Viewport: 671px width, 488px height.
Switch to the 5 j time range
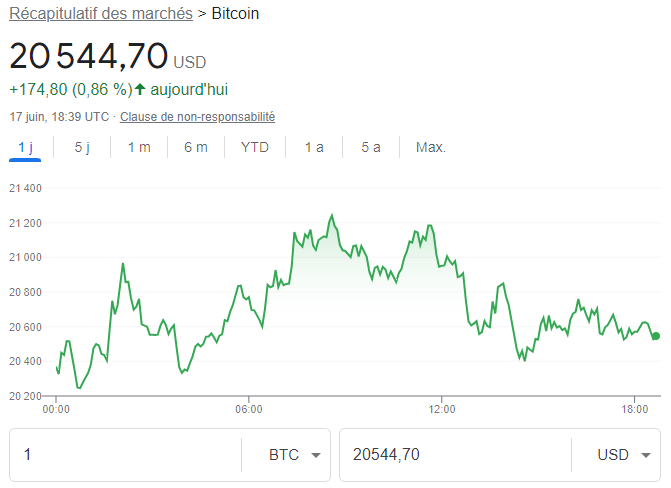click(82, 147)
